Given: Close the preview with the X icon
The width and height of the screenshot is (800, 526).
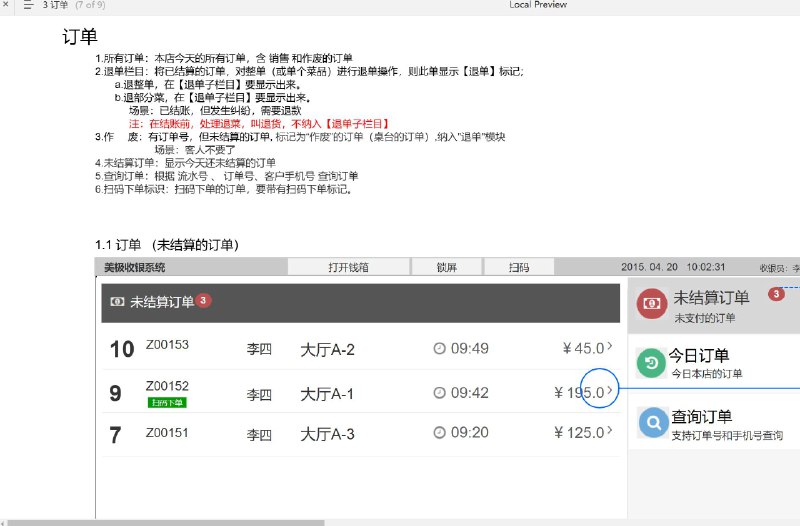Looking at the screenshot, I should tap(5, 4).
